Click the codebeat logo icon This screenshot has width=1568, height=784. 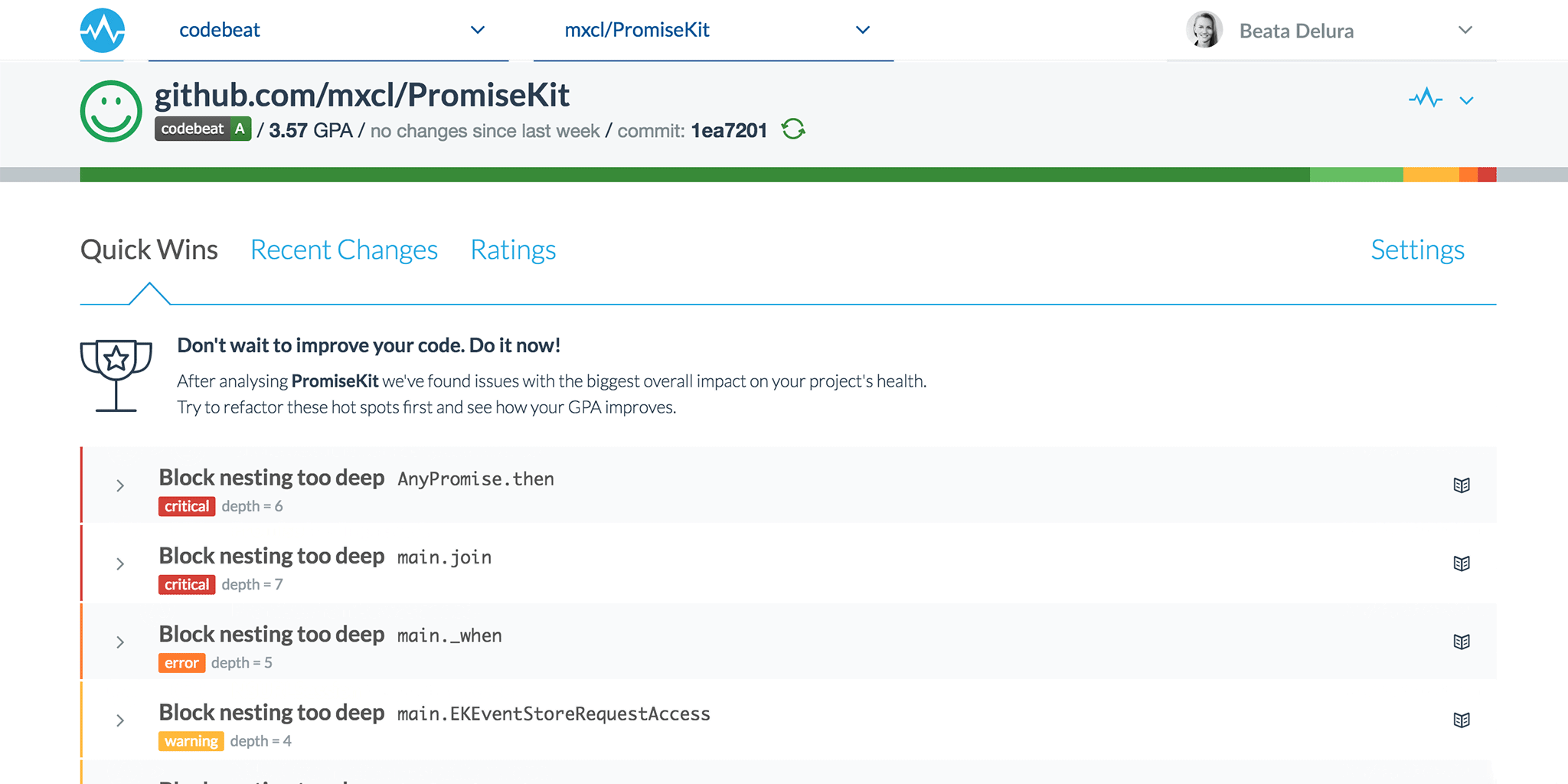(103, 31)
